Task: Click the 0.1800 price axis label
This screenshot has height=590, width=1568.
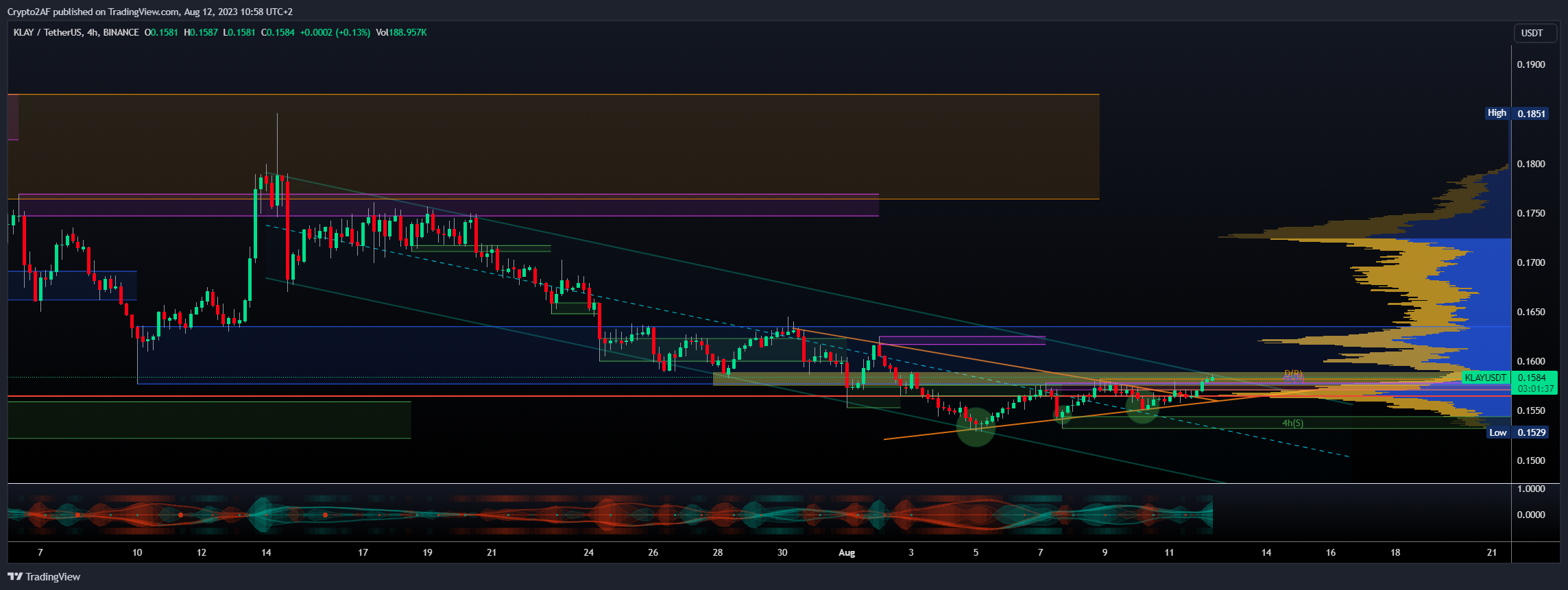Action: point(1531,164)
